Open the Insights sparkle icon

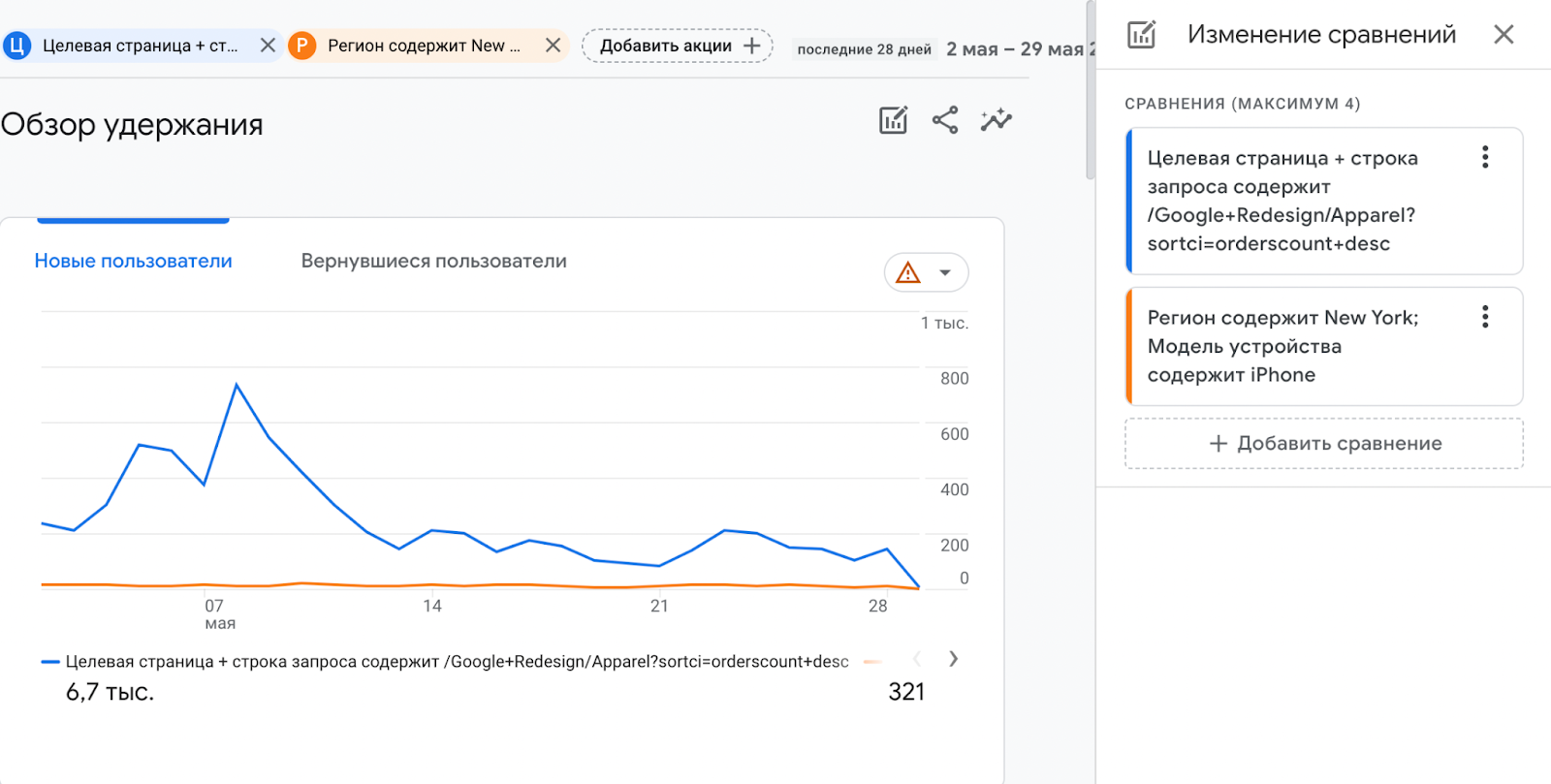(996, 120)
